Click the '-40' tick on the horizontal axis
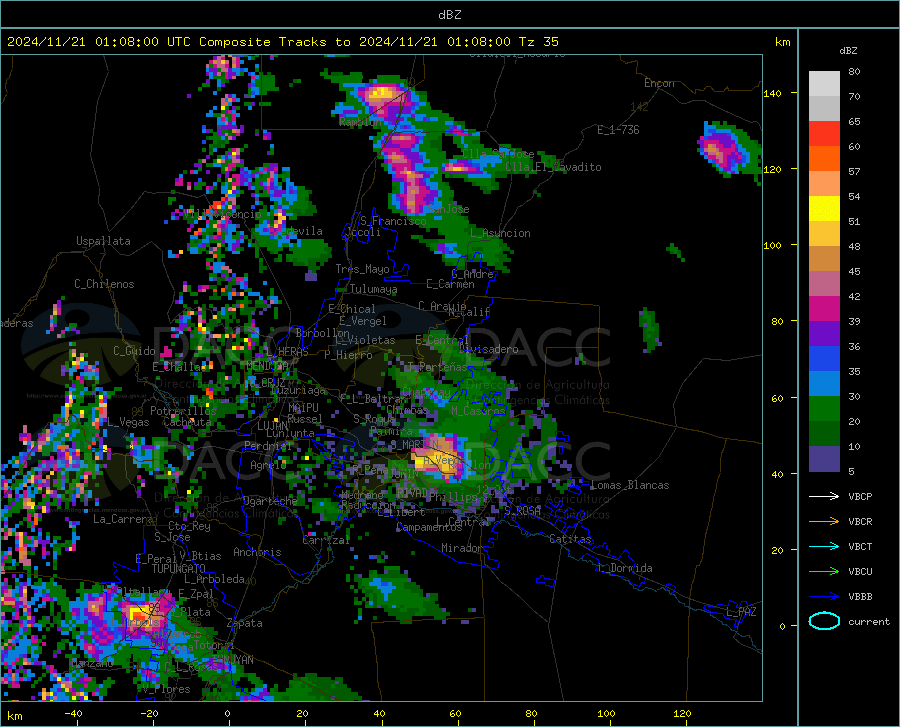 (x=73, y=714)
